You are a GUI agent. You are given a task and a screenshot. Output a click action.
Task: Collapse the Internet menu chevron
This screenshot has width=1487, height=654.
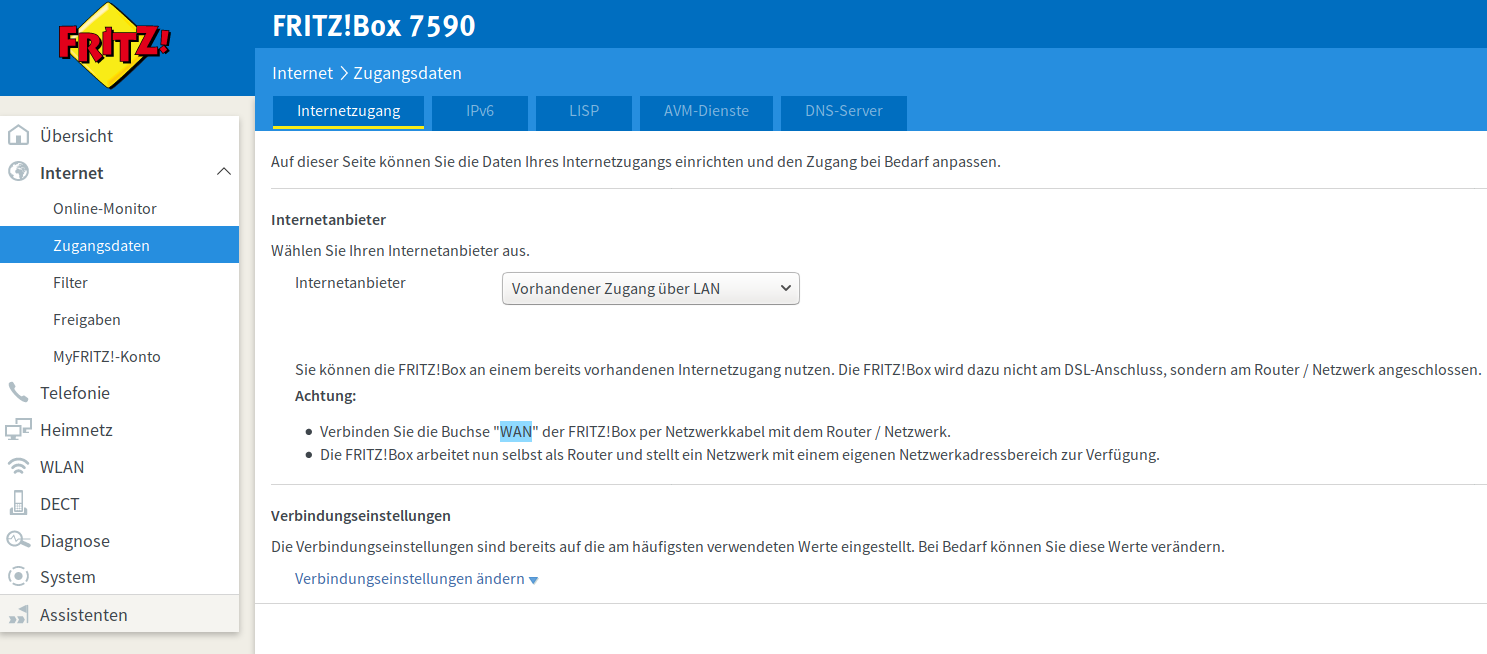pos(224,172)
